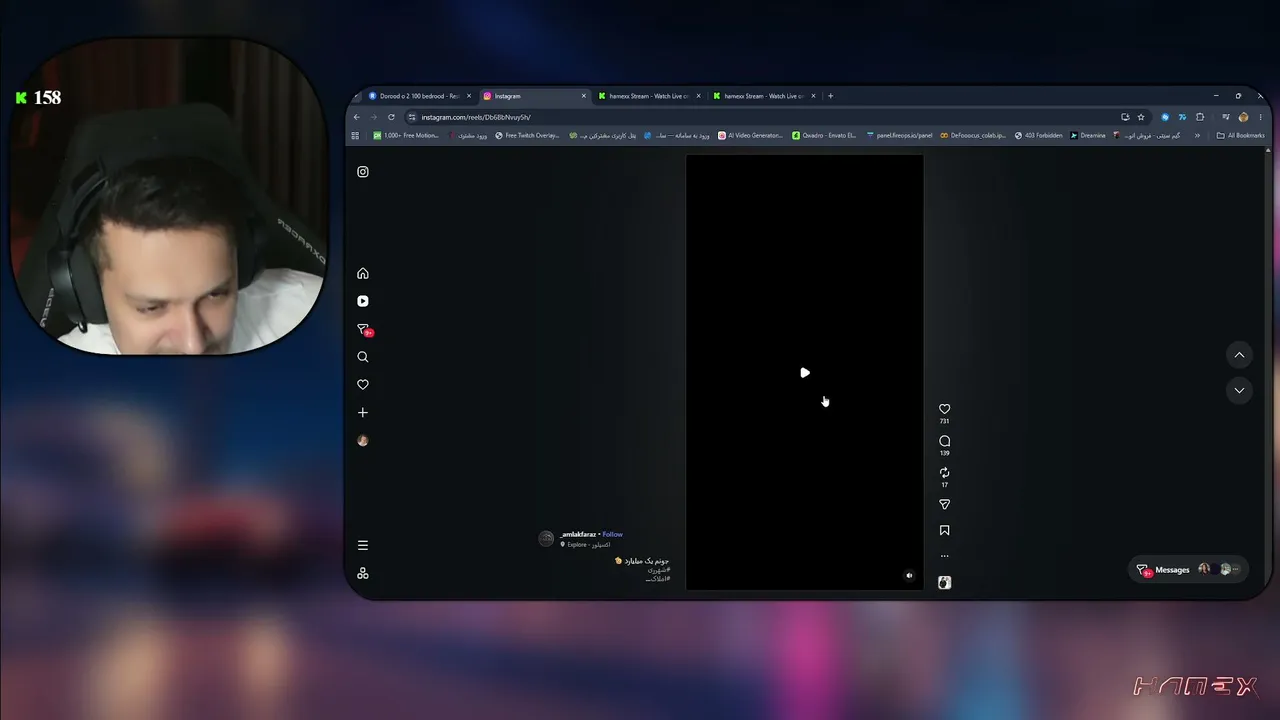Open notifications heart in sidebar
The image size is (1280, 720).
[x=363, y=385]
